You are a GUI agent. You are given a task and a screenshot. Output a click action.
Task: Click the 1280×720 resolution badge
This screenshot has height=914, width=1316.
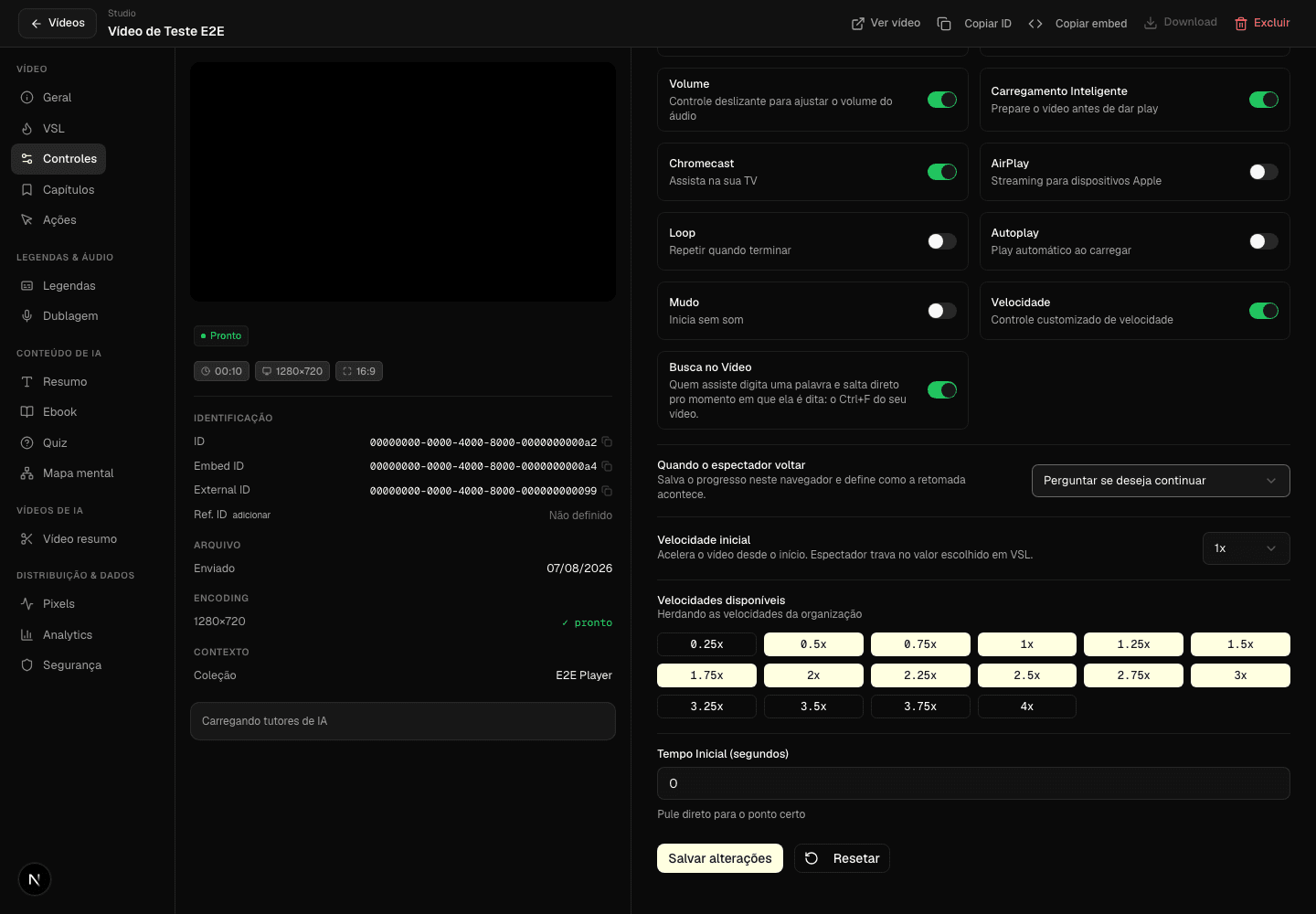(x=292, y=371)
